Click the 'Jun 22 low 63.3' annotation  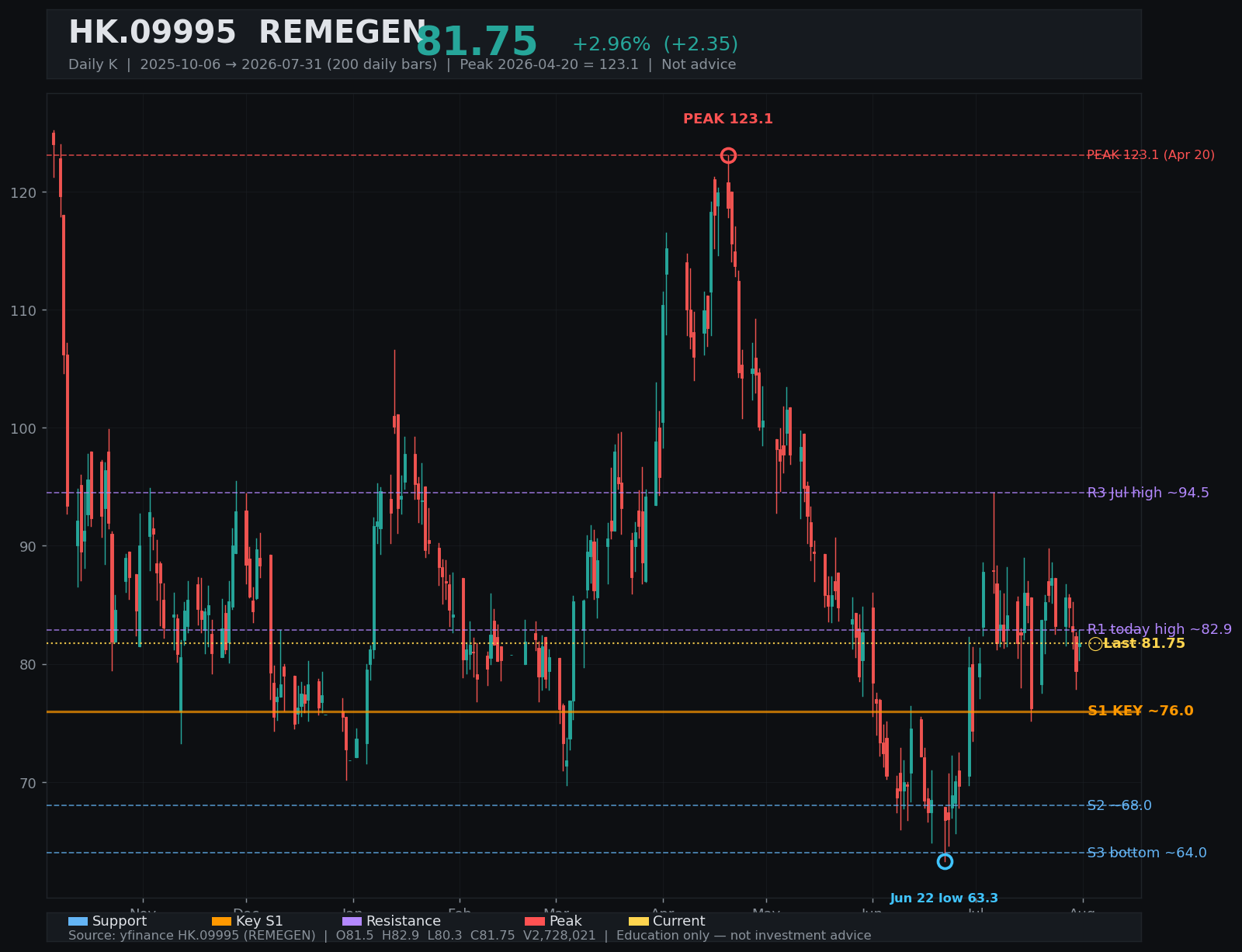(944, 898)
